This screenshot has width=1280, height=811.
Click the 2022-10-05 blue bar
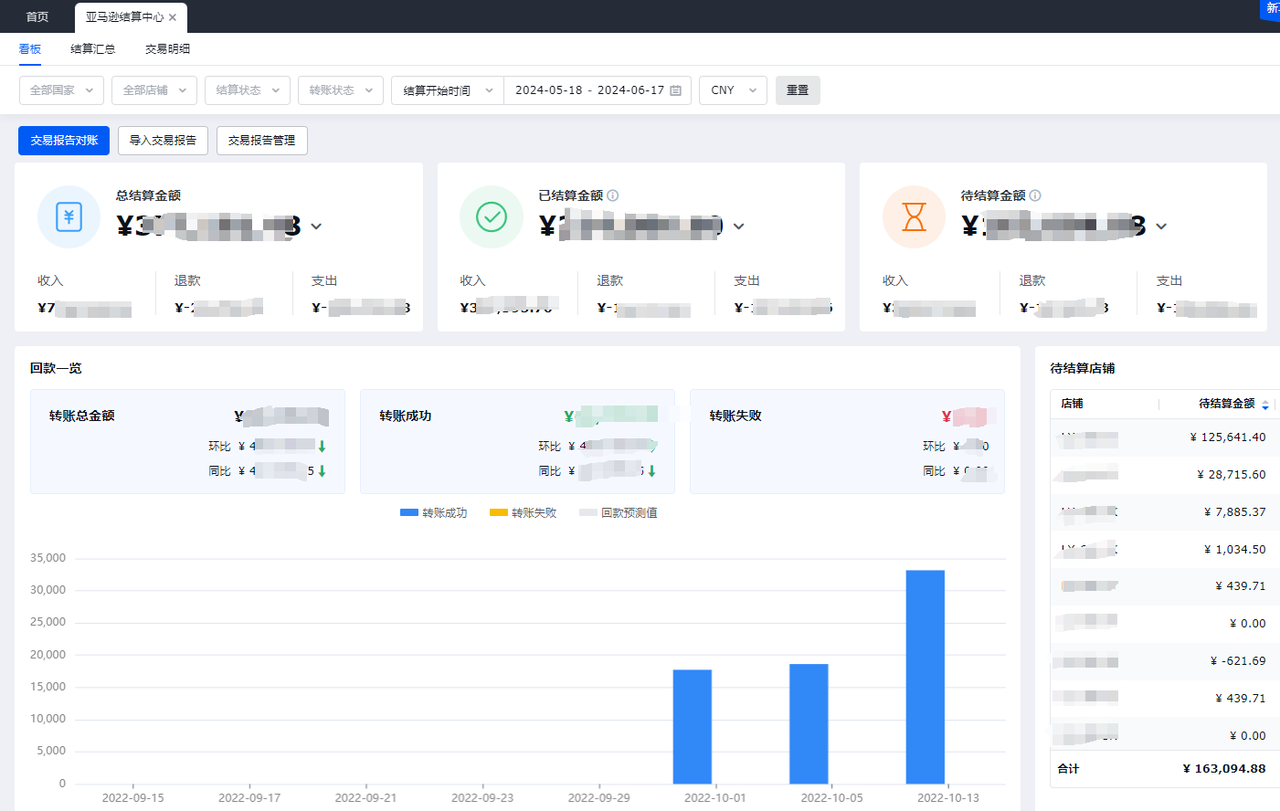809,724
